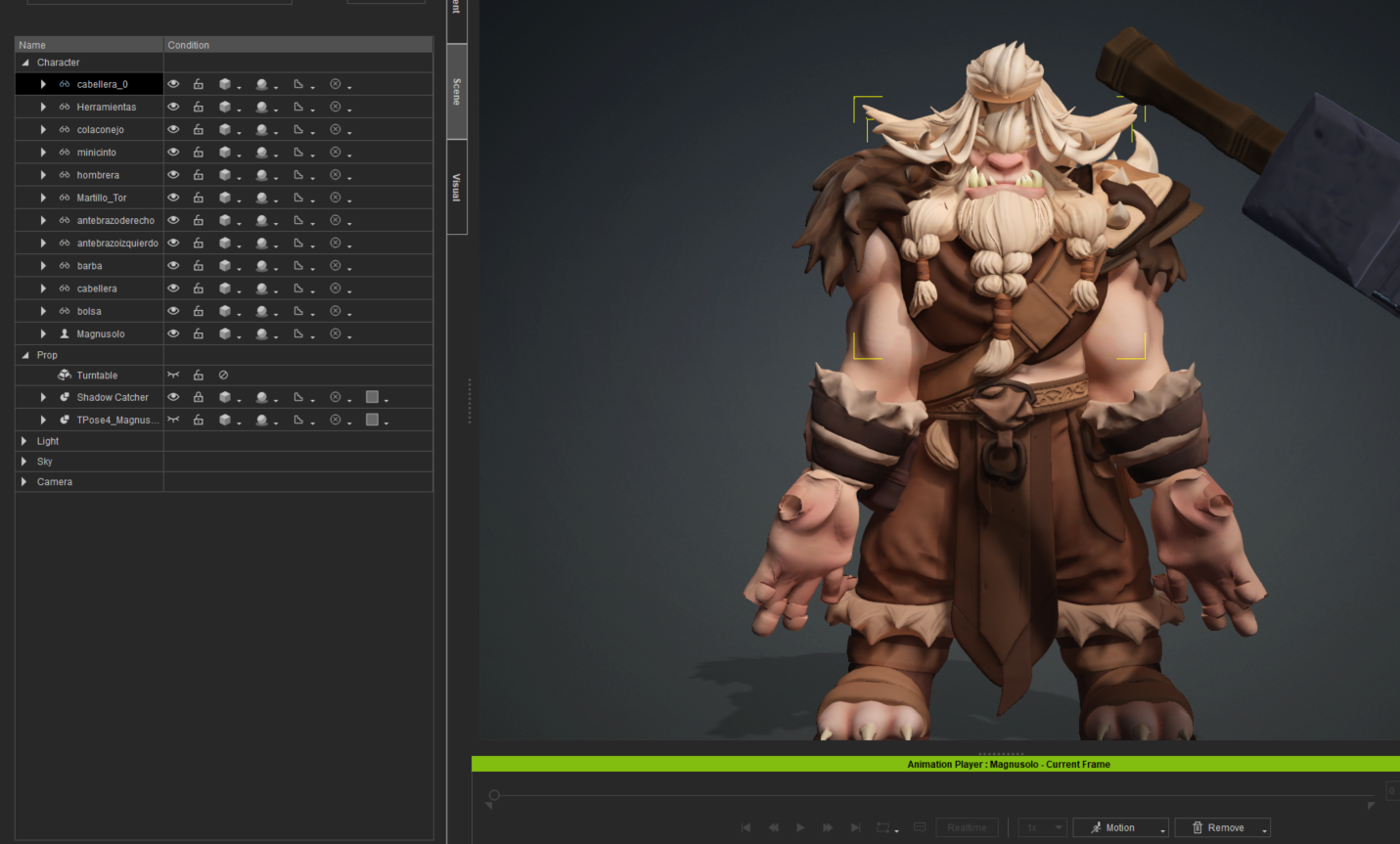The image size is (1400, 844).
Task: Click the cube render-state icon for Herramientas
Action: pyautogui.click(x=225, y=107)
